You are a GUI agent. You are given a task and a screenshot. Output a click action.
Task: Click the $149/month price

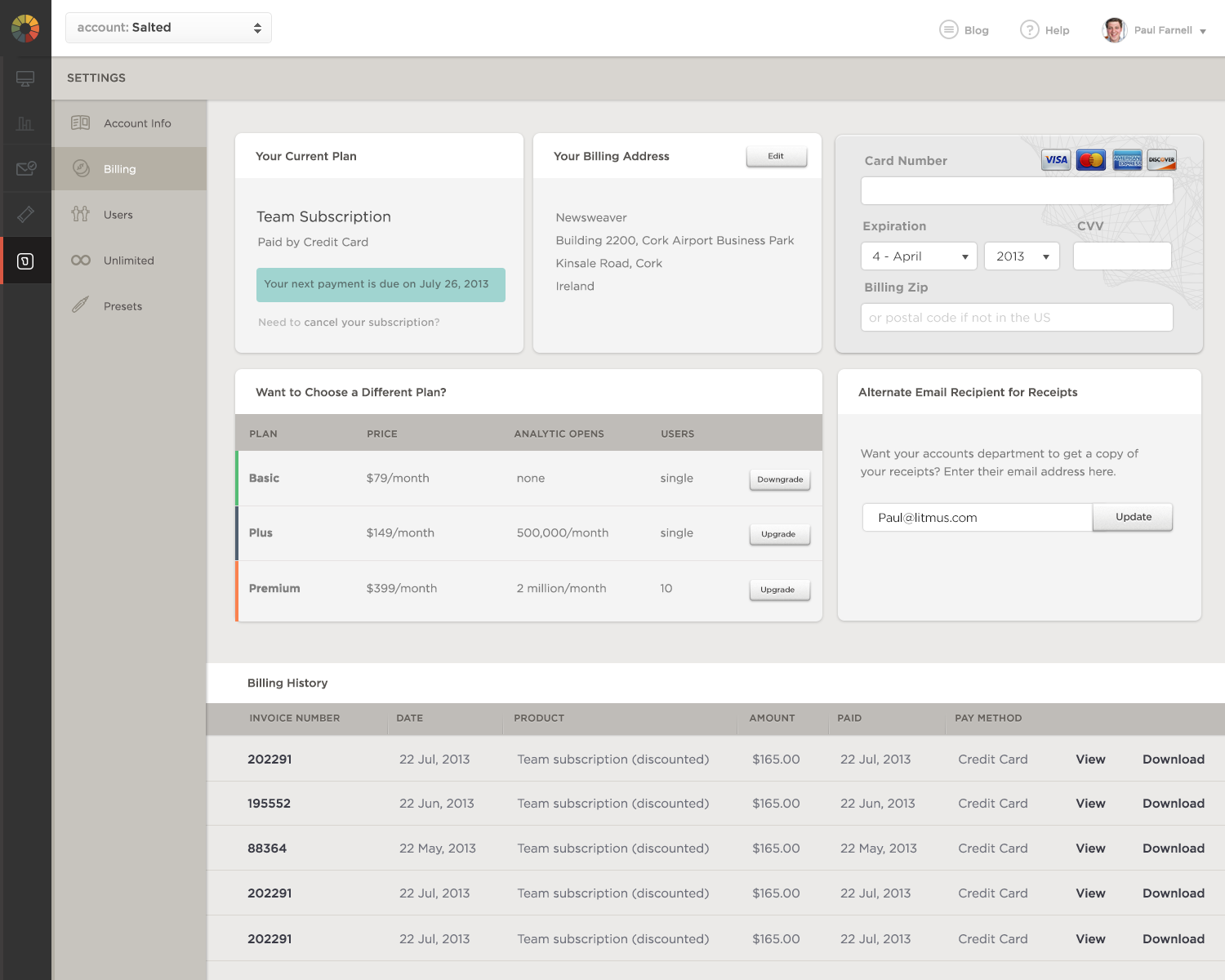click(400, 533)
